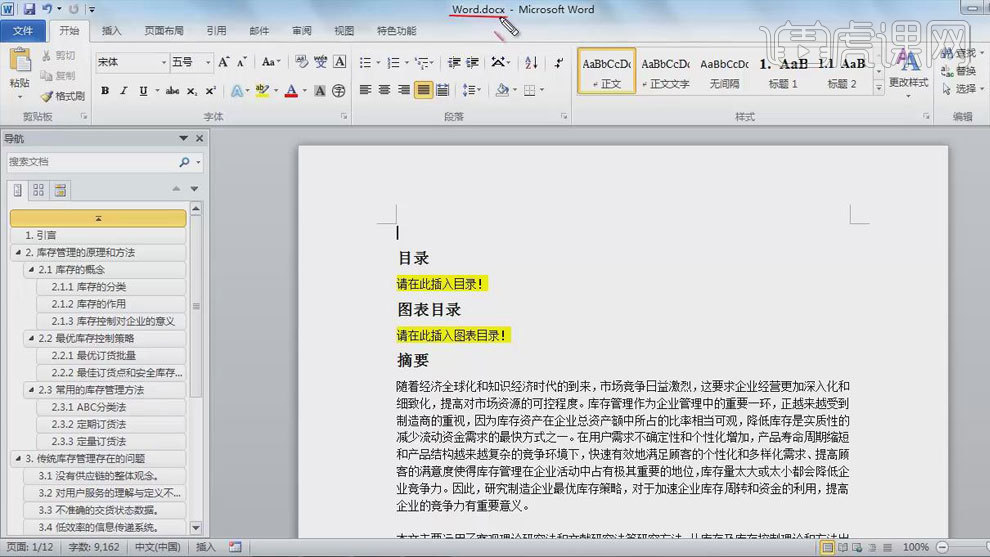Switch to page thumbnails view in navigation
Screen dimensions: 990x557
[39, 190]
